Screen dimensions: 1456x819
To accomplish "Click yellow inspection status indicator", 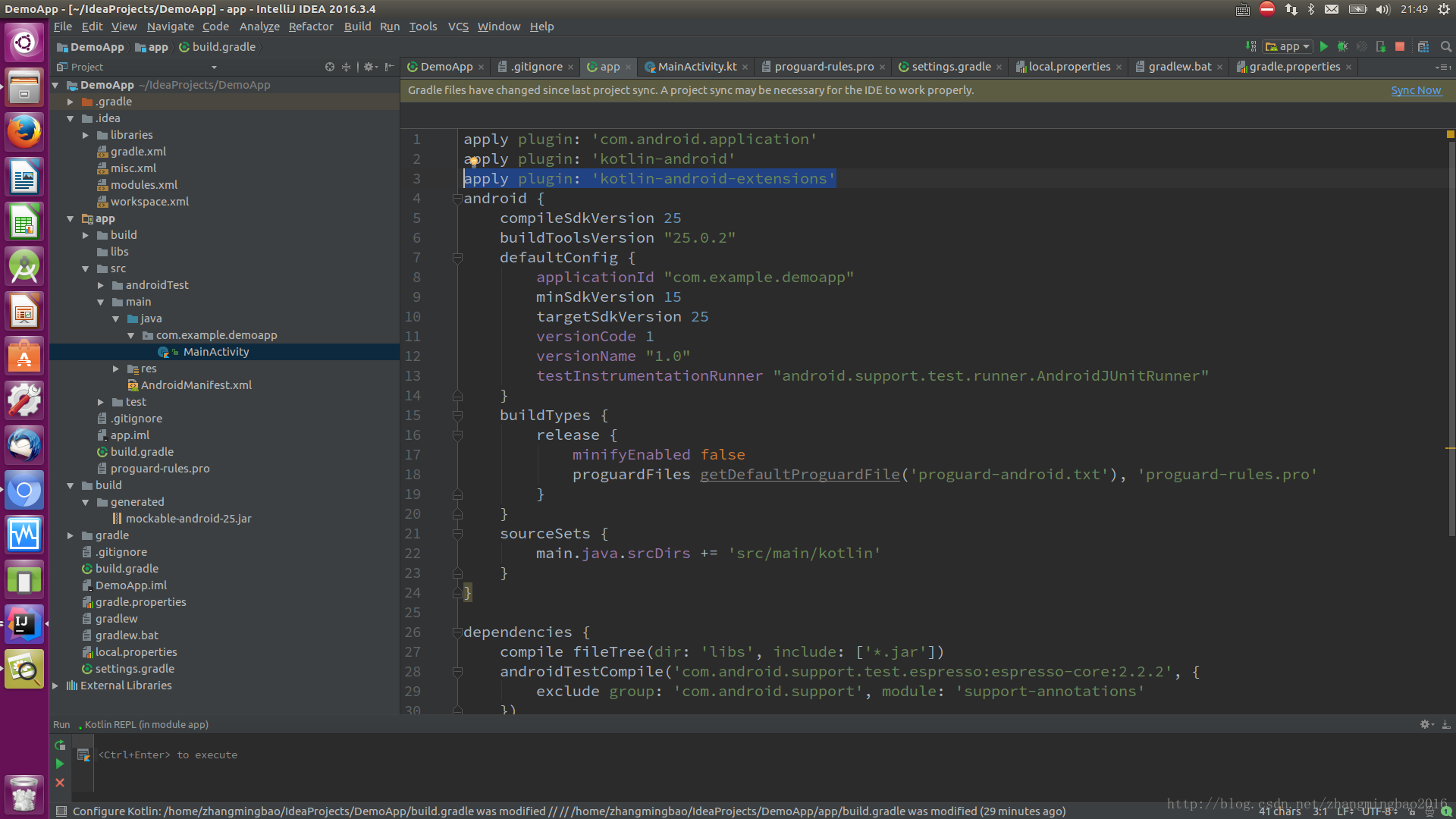I will [1451, 134].
